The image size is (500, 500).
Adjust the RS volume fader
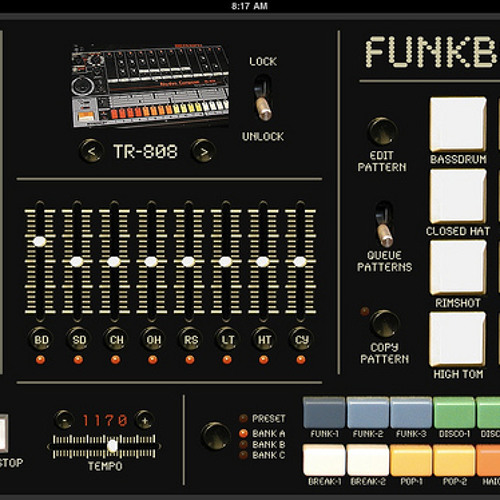(x=188, y=262)
